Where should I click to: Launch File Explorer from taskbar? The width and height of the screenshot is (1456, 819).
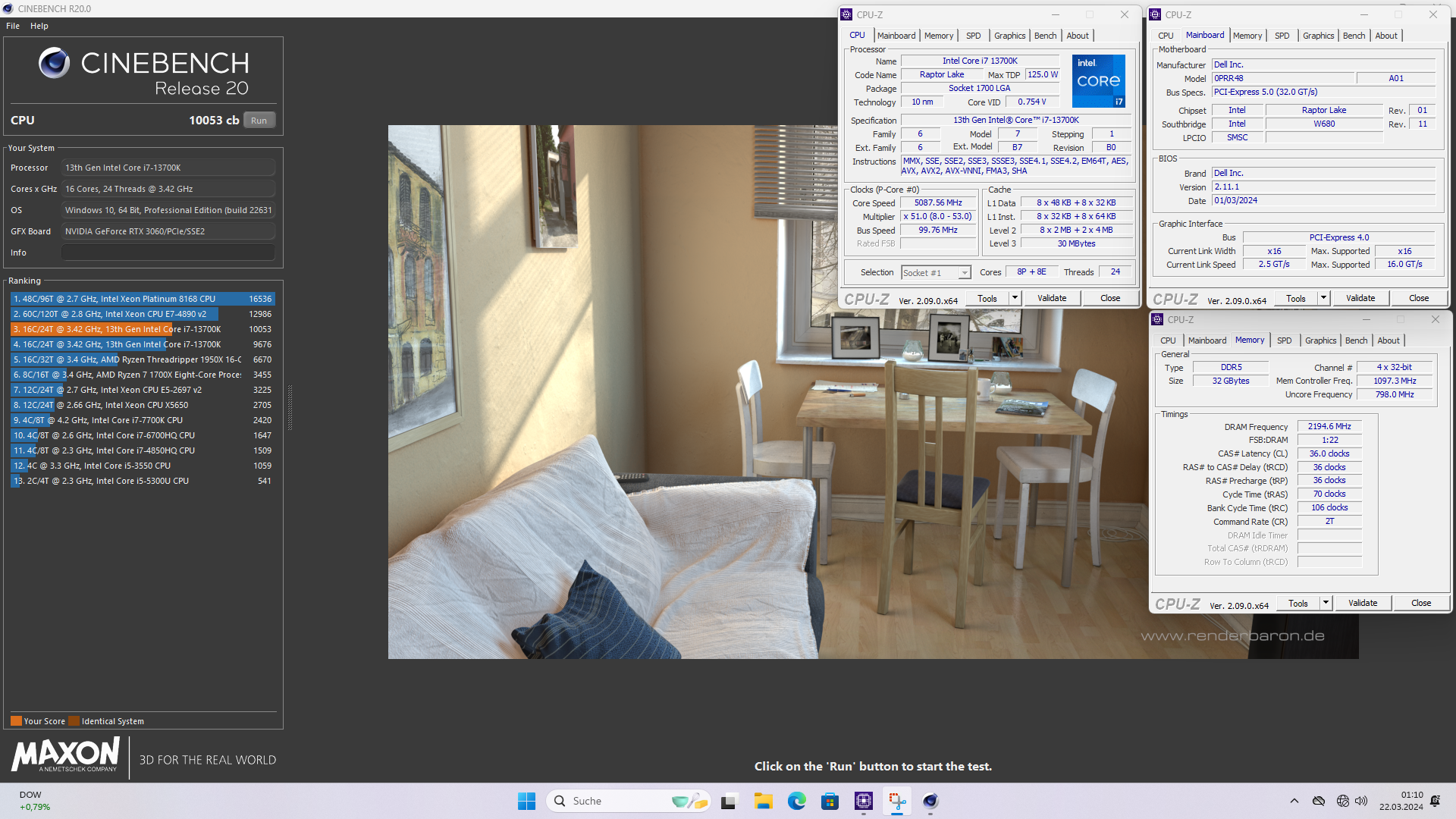click(x=763, y=801)
